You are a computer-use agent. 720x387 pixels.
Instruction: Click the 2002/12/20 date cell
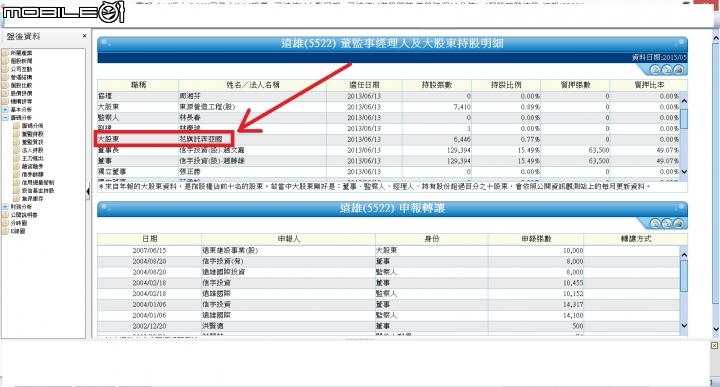tap(149, 326)
